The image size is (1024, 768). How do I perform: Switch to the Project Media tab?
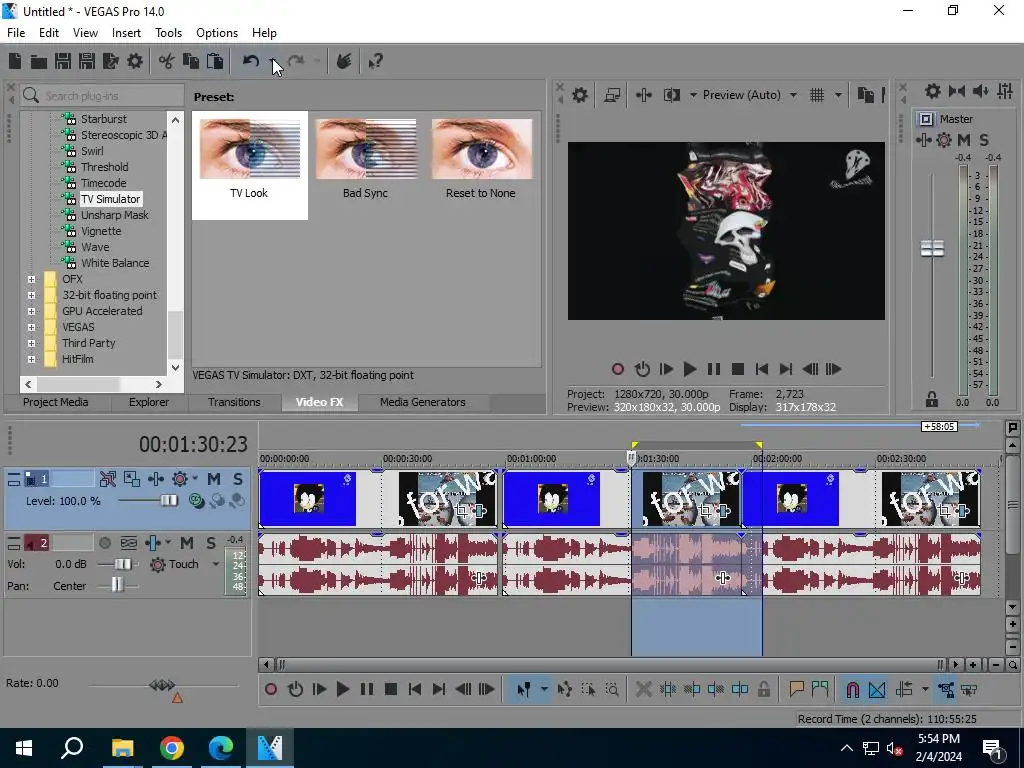56,402
